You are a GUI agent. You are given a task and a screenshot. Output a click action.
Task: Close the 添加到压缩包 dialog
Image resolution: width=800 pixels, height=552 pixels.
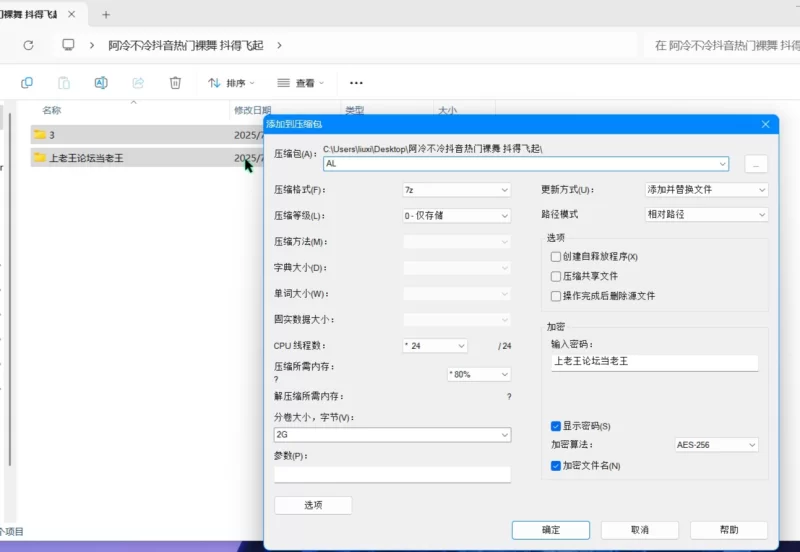pyautogui.click(x=765, y=124)
